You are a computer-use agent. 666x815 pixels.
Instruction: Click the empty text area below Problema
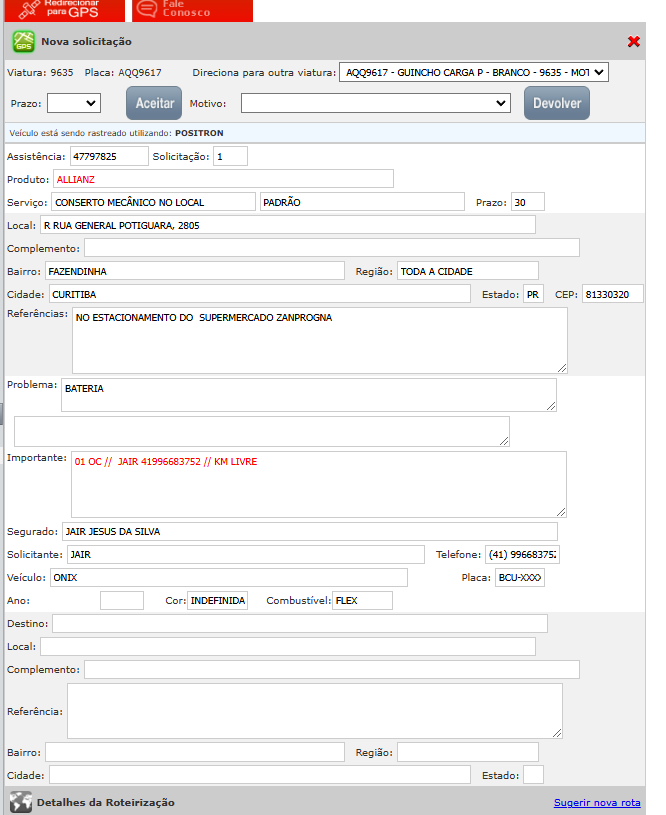click(262, 431)
